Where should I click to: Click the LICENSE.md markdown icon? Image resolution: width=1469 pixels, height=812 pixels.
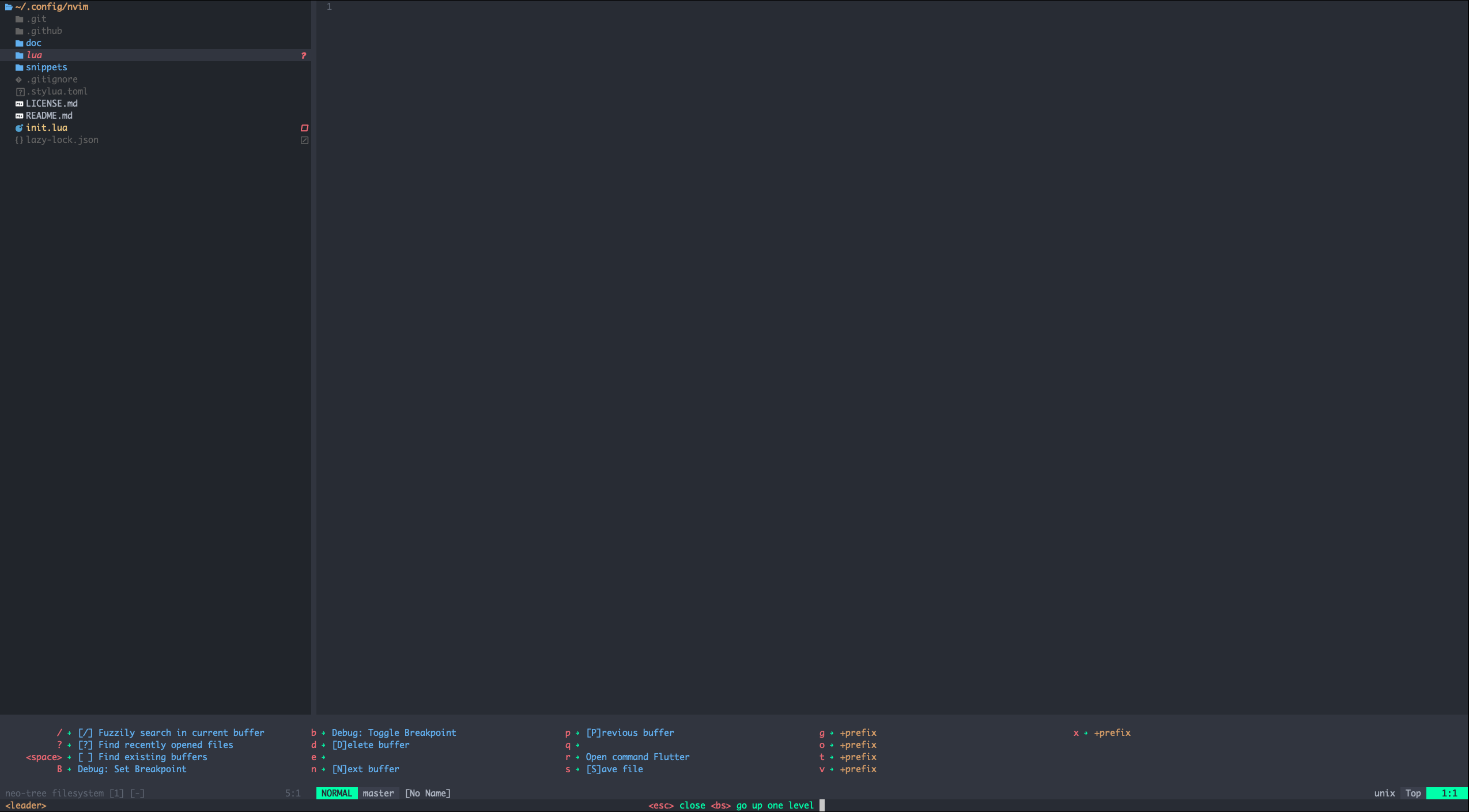point(19,104)
